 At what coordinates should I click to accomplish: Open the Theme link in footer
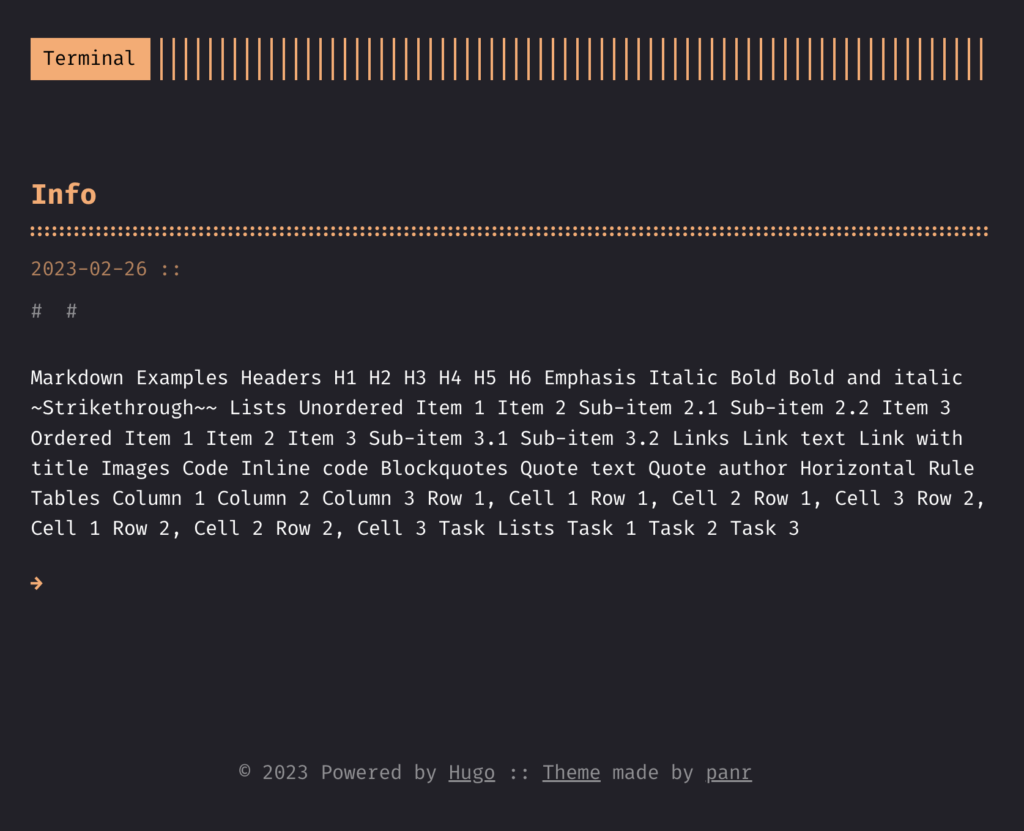click(x=571, y=773)
